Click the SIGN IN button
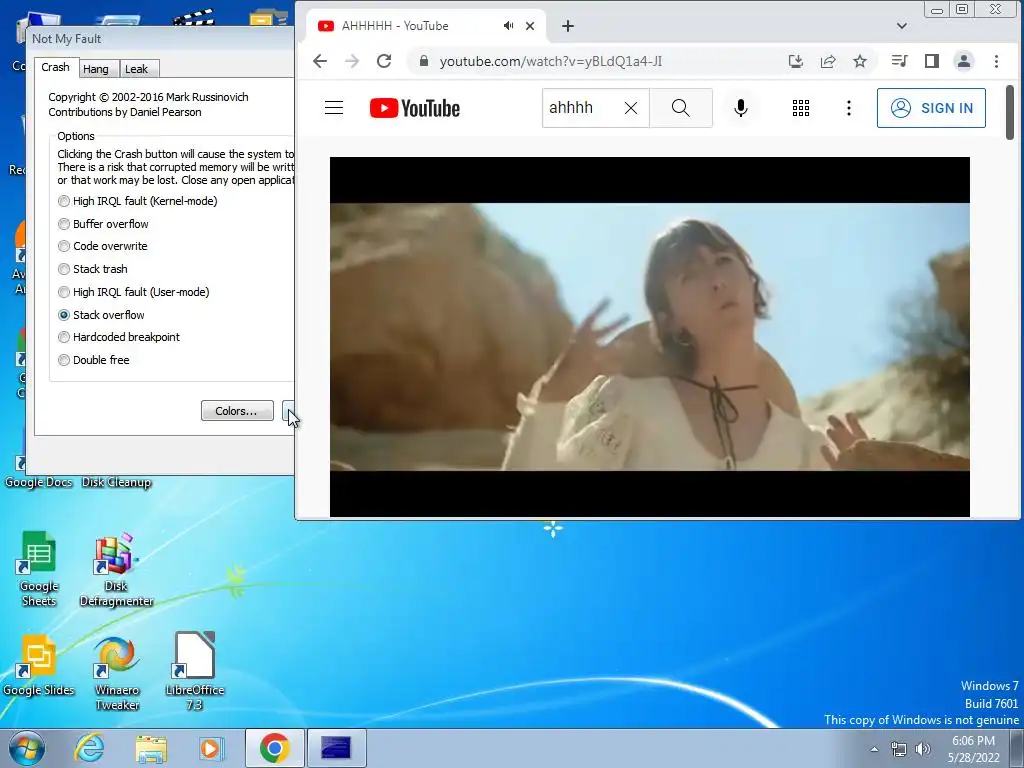This screenshot has width=1024, height=768. pyautogui.click(x=931, y=108)
